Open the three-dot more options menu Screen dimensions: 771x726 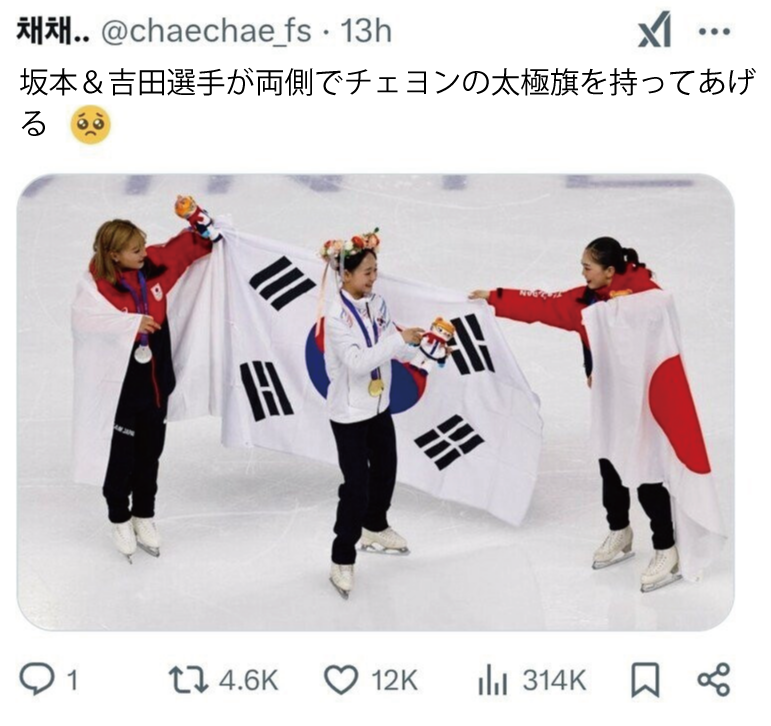pyautogui.click(x=714, y=32)
